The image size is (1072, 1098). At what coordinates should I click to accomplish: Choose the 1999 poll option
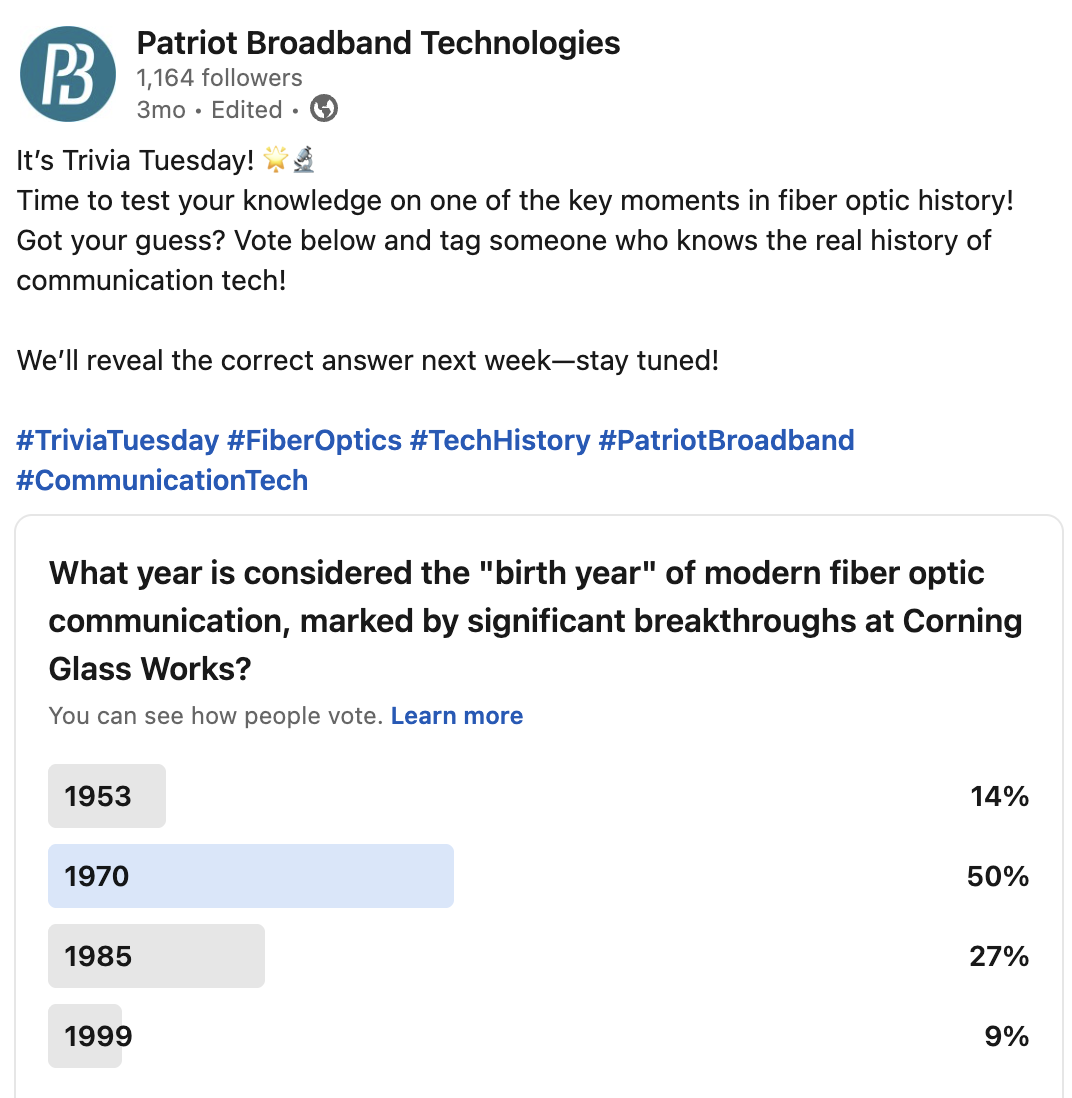click(538, 1036)
